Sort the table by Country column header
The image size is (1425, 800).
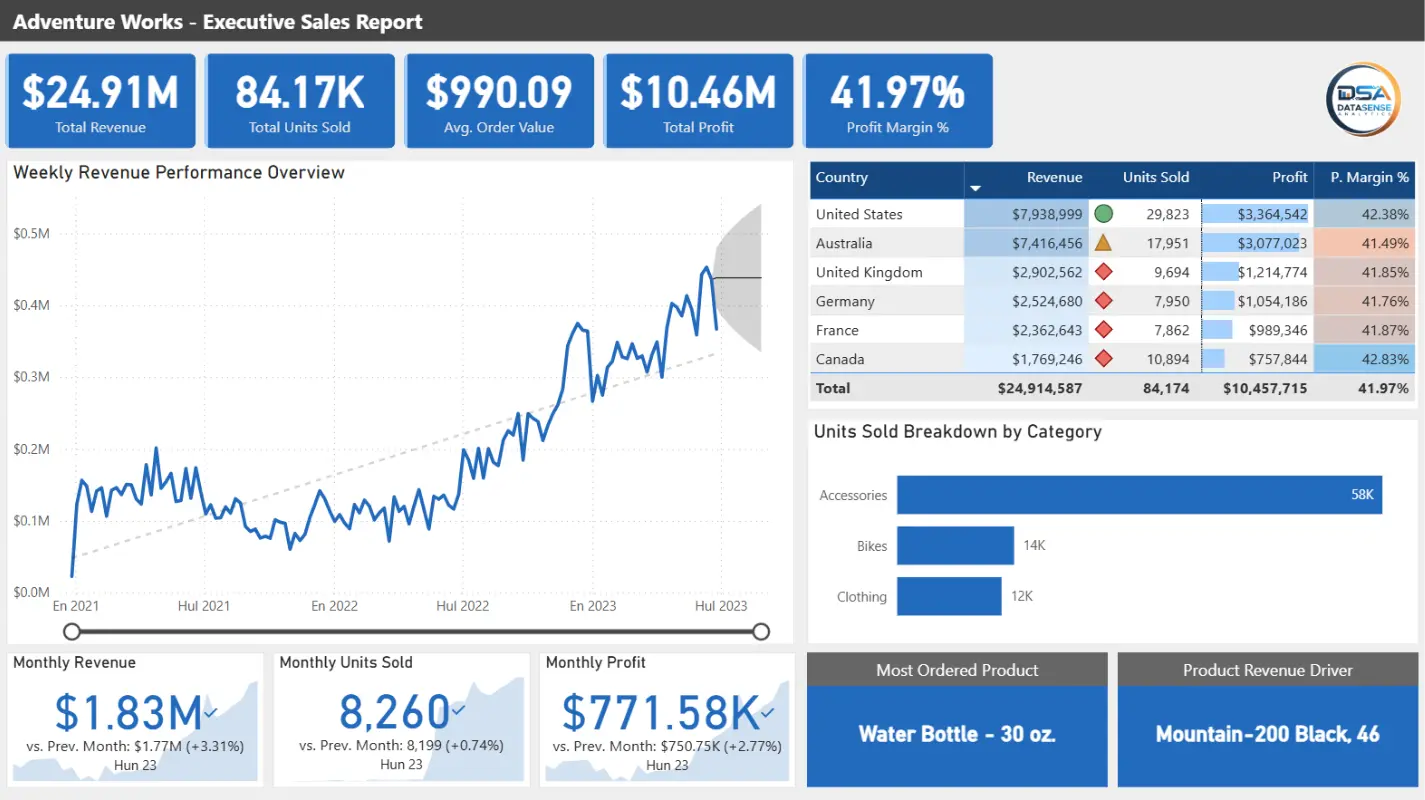[842, 178]
